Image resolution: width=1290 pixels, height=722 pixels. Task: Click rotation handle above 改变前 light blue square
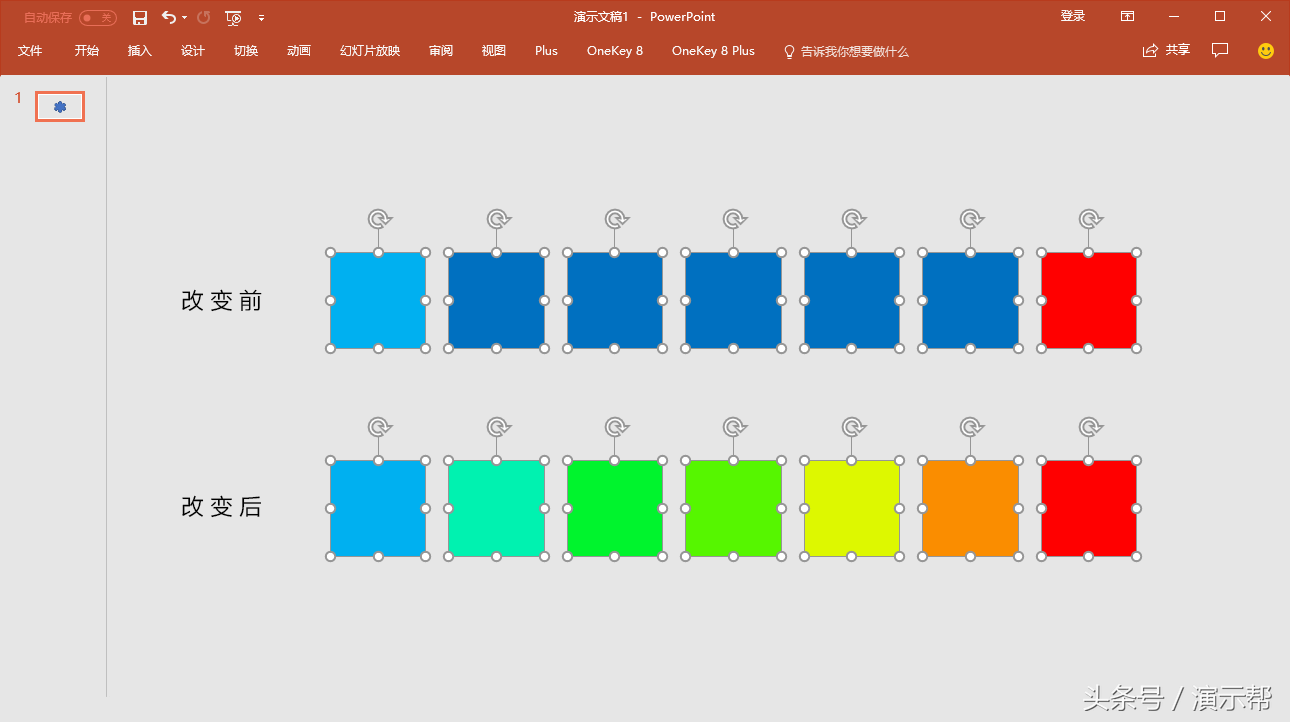[379, 219]
